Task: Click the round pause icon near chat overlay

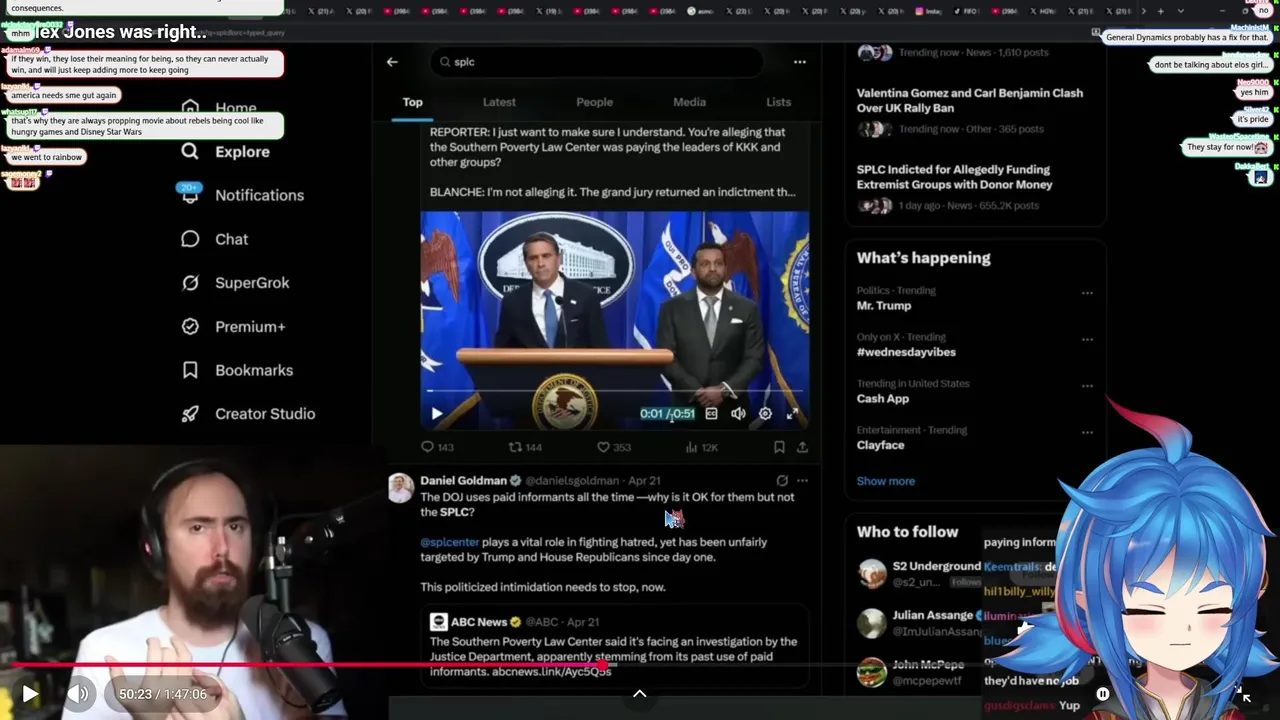Action: pos(1103,694)
